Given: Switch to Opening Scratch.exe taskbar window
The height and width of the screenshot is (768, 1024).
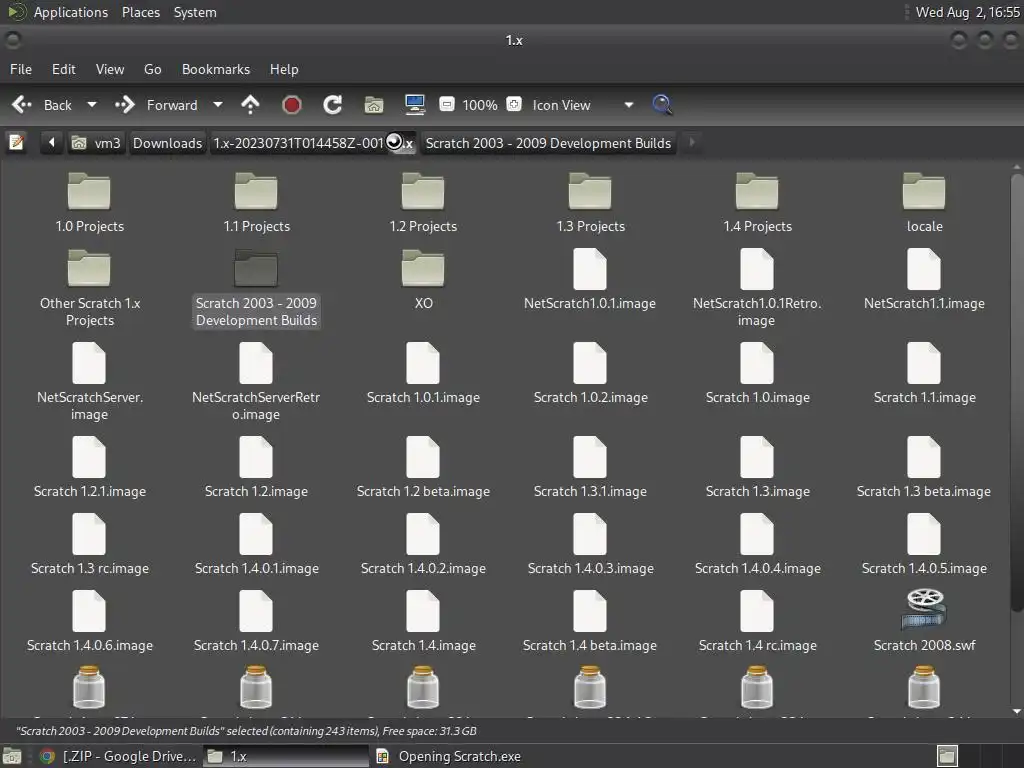Looking at the screenshot, I should click(x=449, y=756).
